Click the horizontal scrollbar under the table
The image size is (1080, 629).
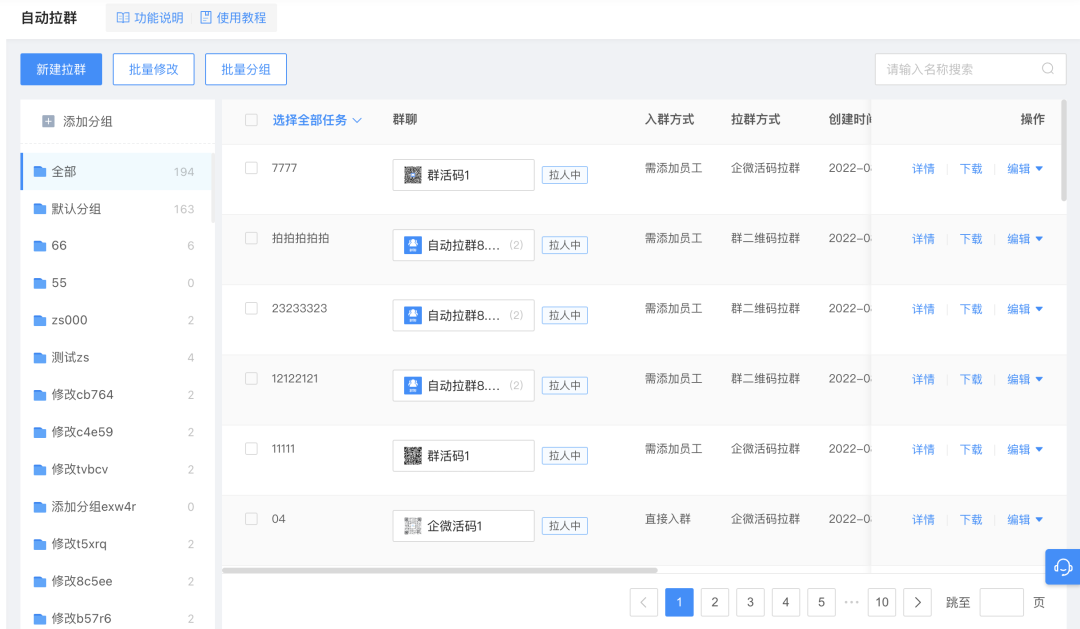[440, 571]
